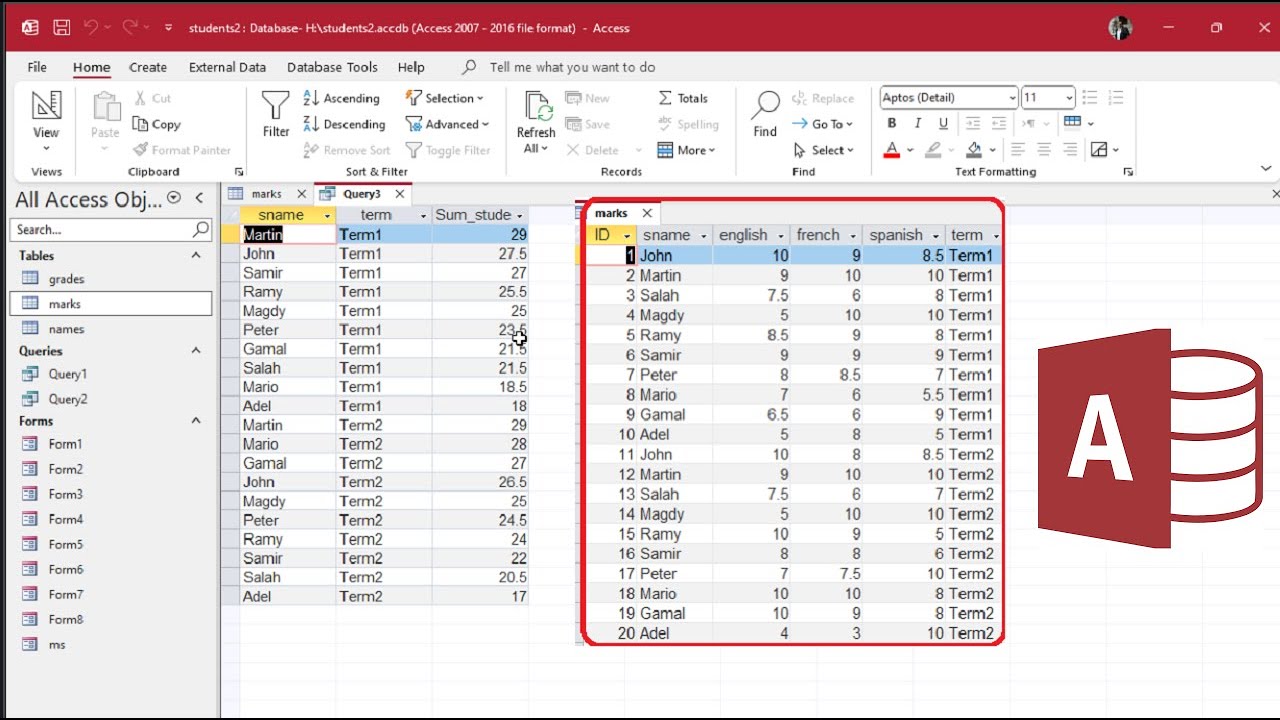
Task: Close the Query3 tab
Action: coord(400,194)
